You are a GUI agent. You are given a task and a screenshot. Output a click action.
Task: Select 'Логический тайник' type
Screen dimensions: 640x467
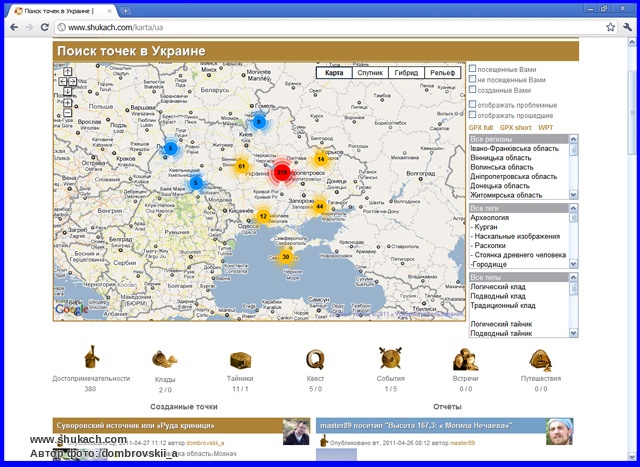(519, 324)
